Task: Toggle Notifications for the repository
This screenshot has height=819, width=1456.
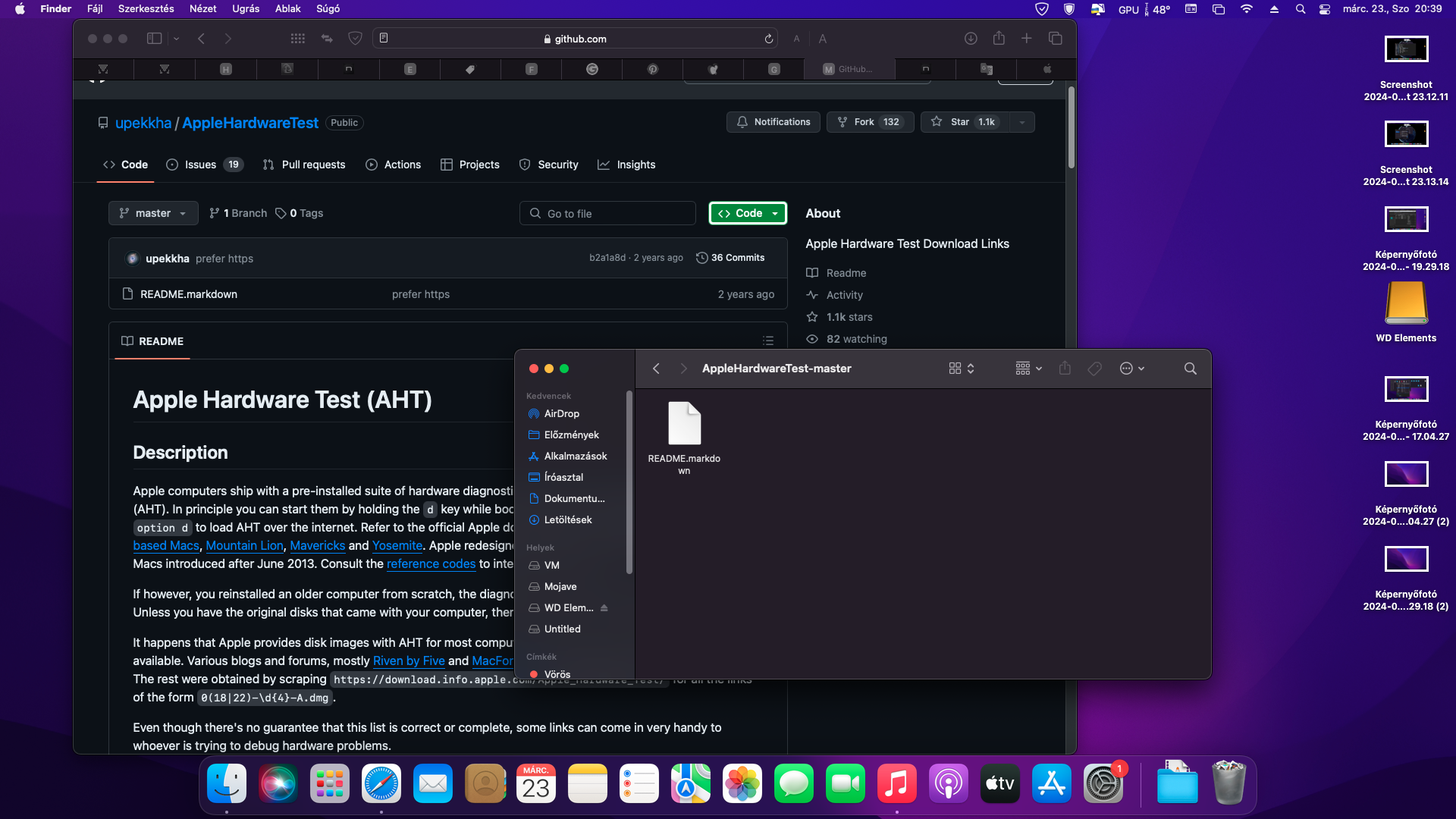Action: [x=773, y=122]
